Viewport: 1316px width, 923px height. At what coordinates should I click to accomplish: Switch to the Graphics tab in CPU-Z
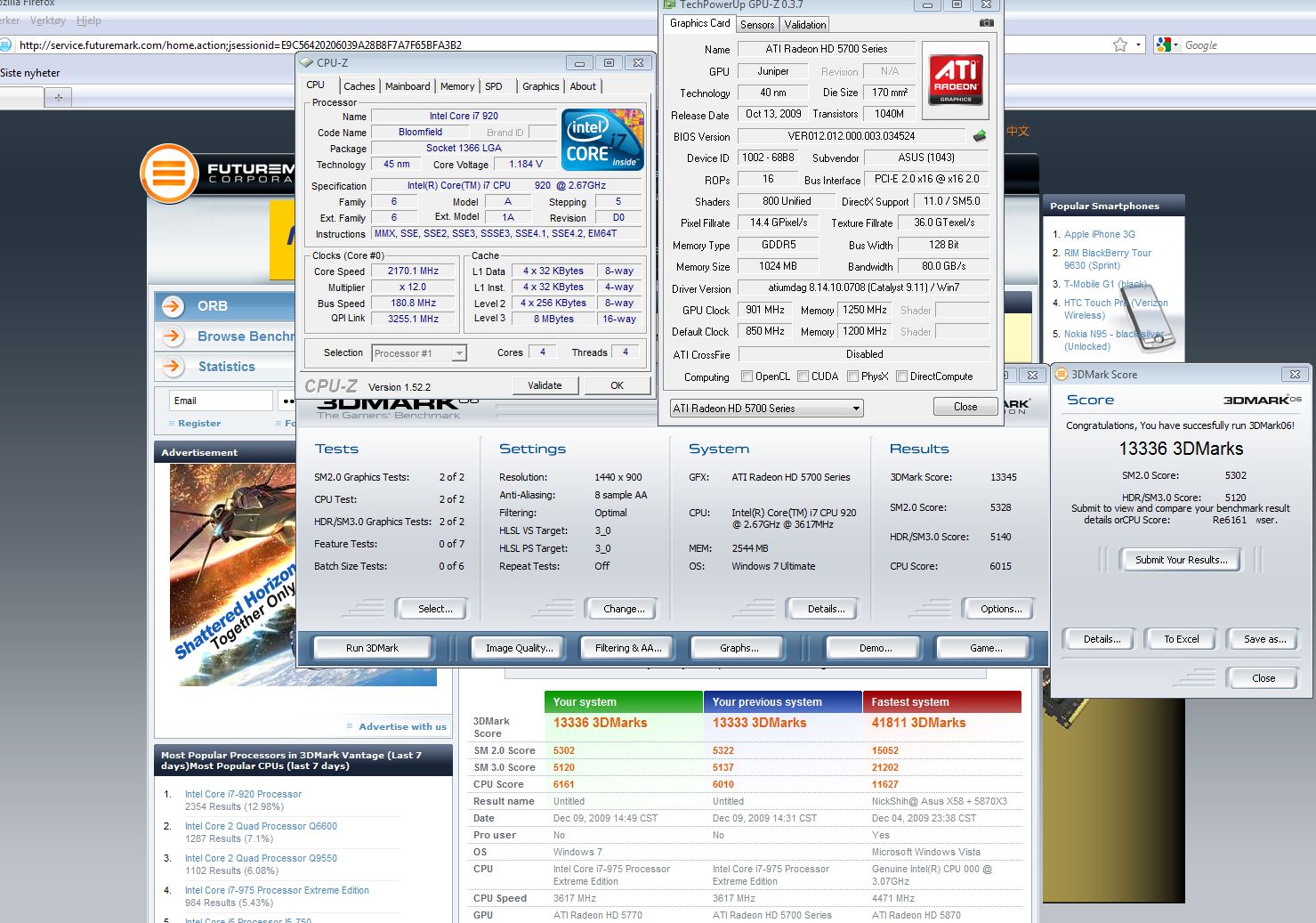[540, 86]
